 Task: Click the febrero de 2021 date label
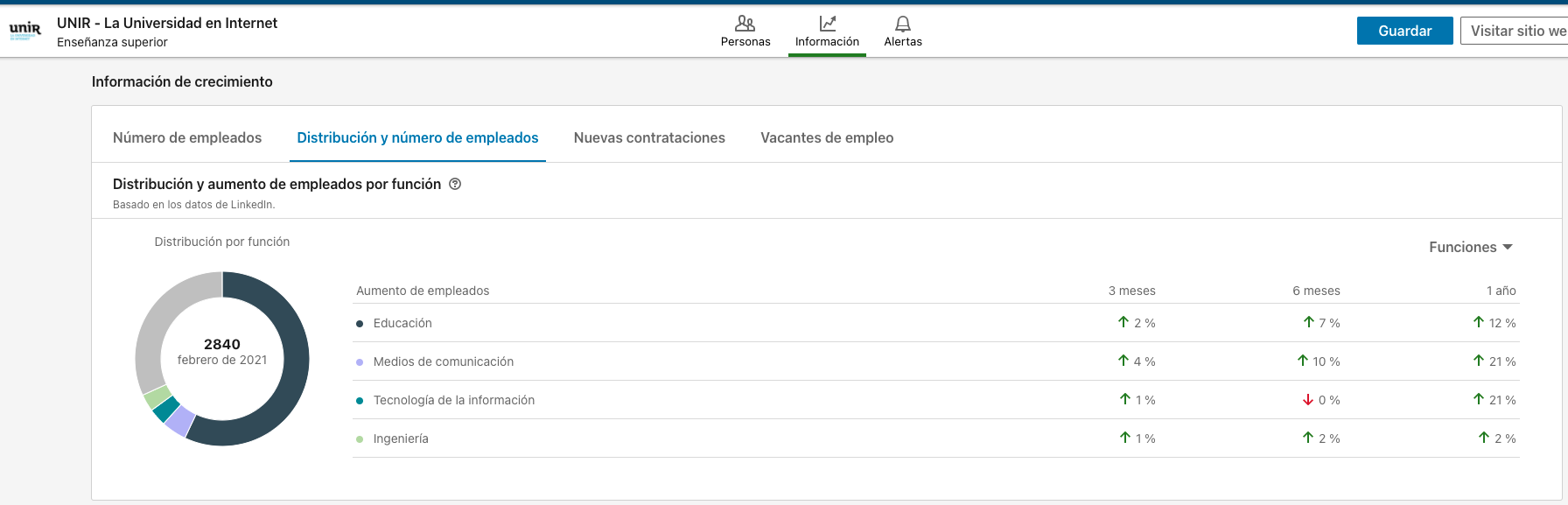pos(222,360)
